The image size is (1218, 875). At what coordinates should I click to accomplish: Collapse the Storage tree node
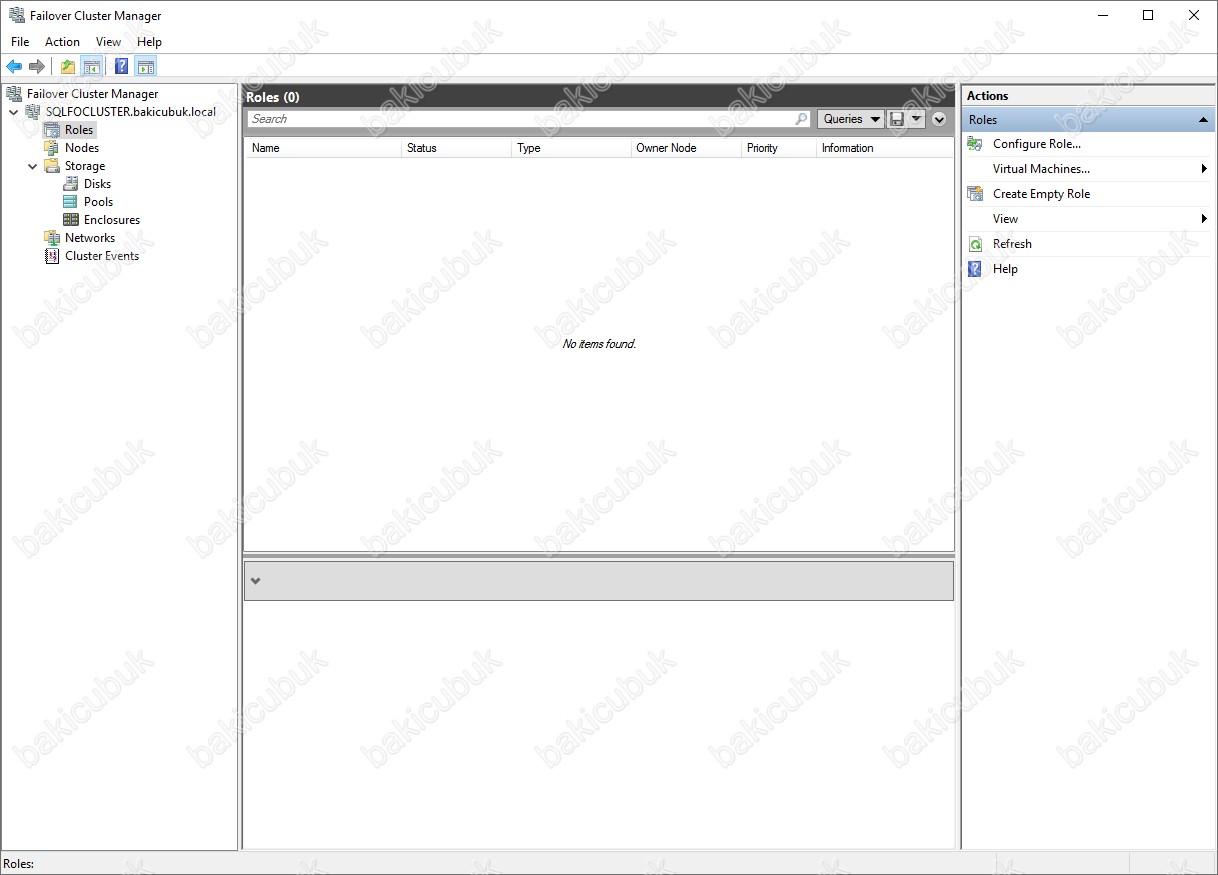coord(33,166)
